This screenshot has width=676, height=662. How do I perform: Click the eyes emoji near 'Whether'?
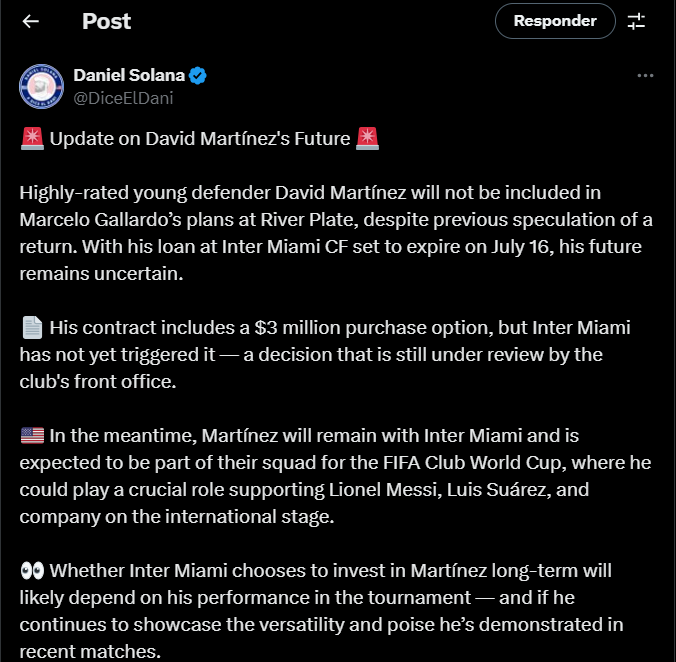pyautogui.click(x=32, y=571)
